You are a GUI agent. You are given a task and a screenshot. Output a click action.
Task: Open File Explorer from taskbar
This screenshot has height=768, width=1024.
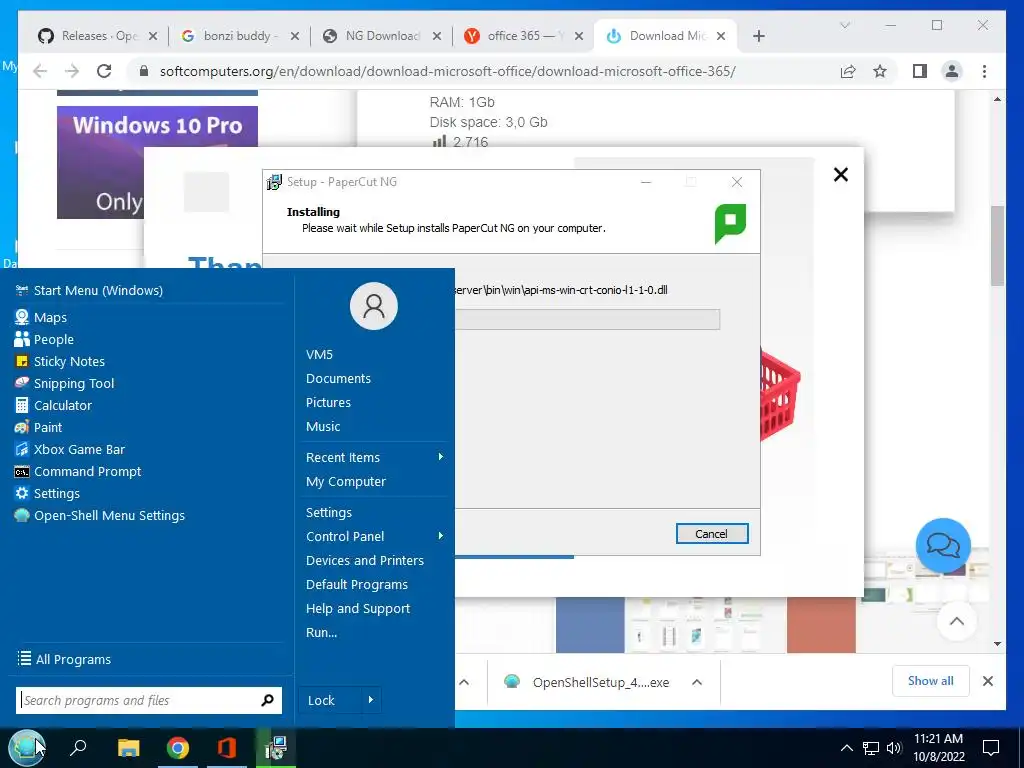click(x=128, y=747)
